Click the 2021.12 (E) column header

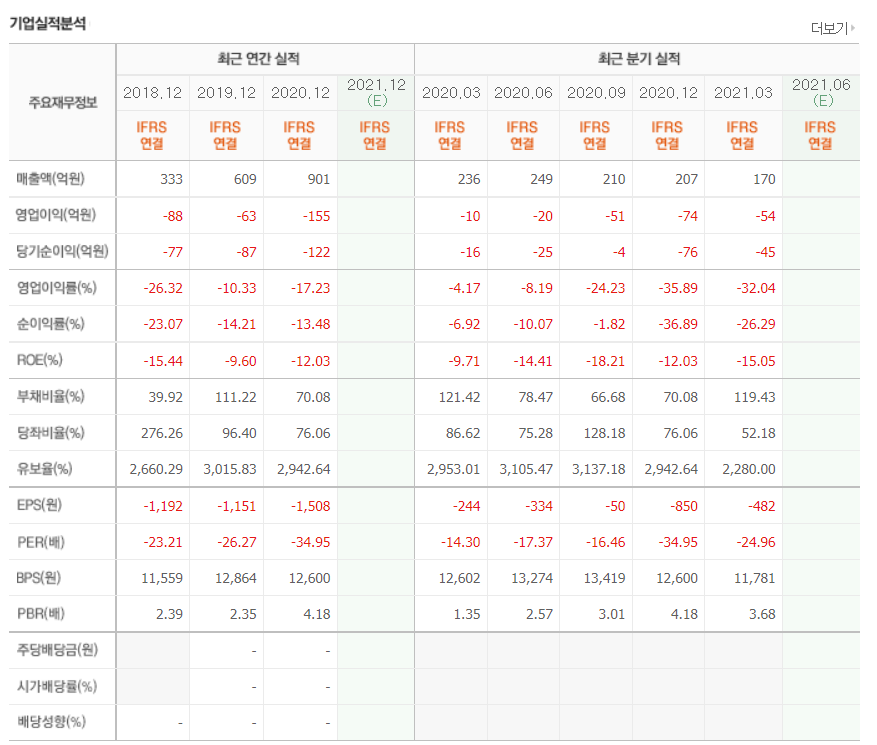[376, 92]
